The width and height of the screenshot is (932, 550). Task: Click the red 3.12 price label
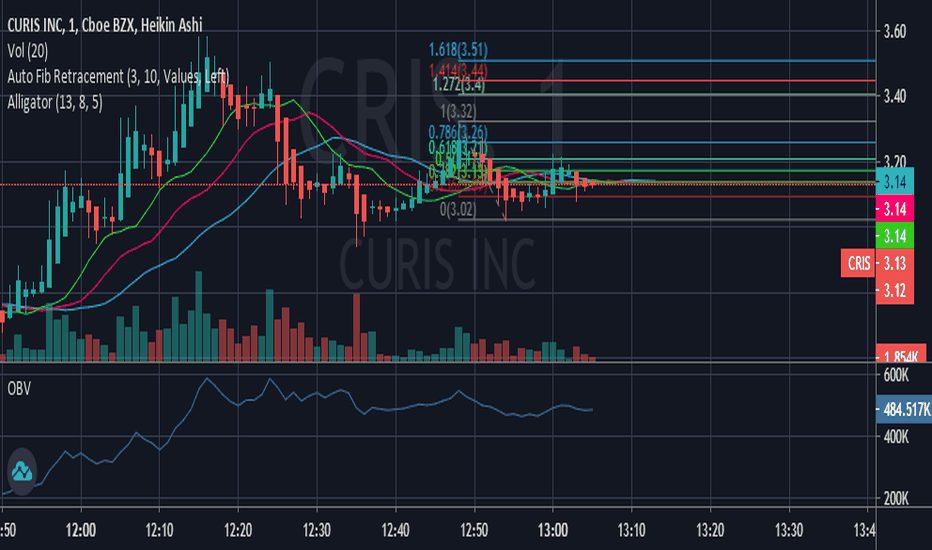pyautogui.click(x=895, y=290)
